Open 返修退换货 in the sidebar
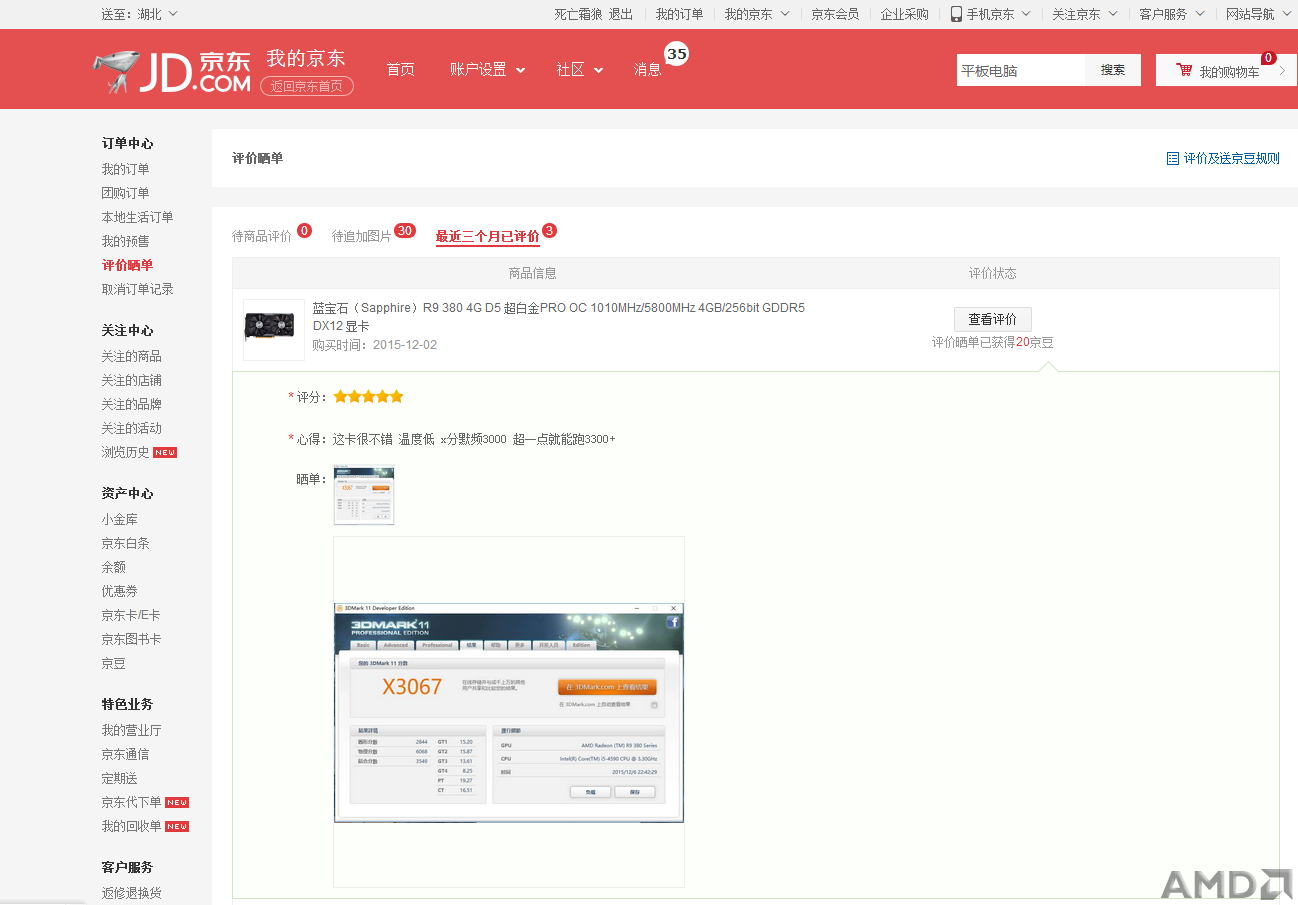This screenshot has height=905, width=1298. point(131,893)
